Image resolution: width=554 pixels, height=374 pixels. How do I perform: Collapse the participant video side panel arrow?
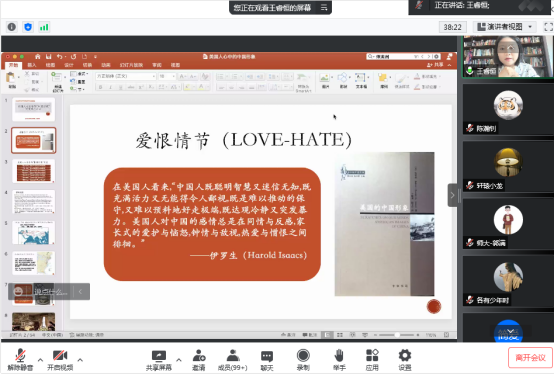pos(452,195)
